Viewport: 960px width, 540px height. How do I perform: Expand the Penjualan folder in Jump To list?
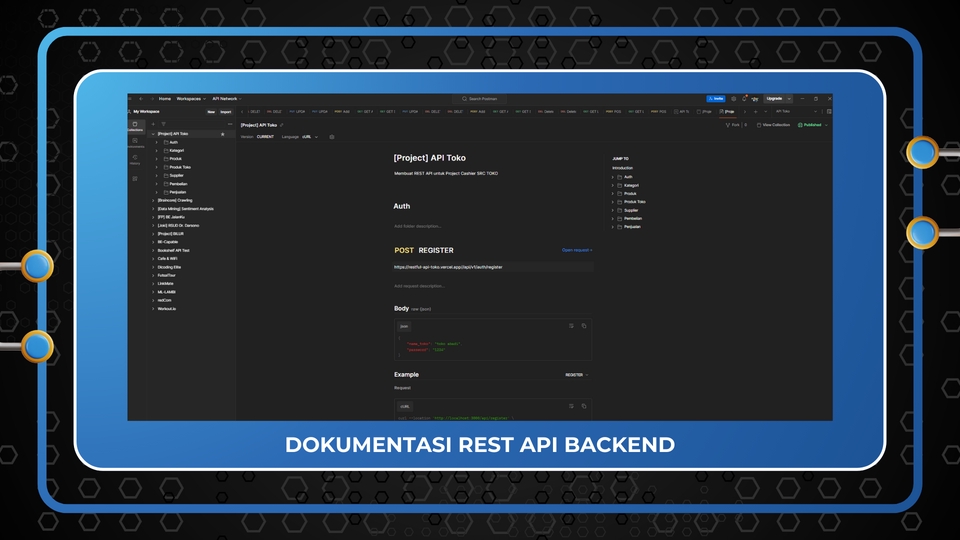point(613,227)
